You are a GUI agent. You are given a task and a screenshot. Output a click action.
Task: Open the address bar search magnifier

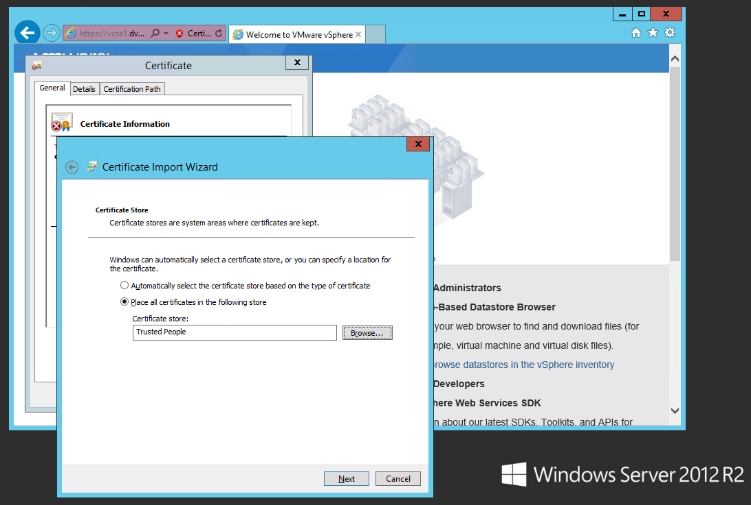155,33
